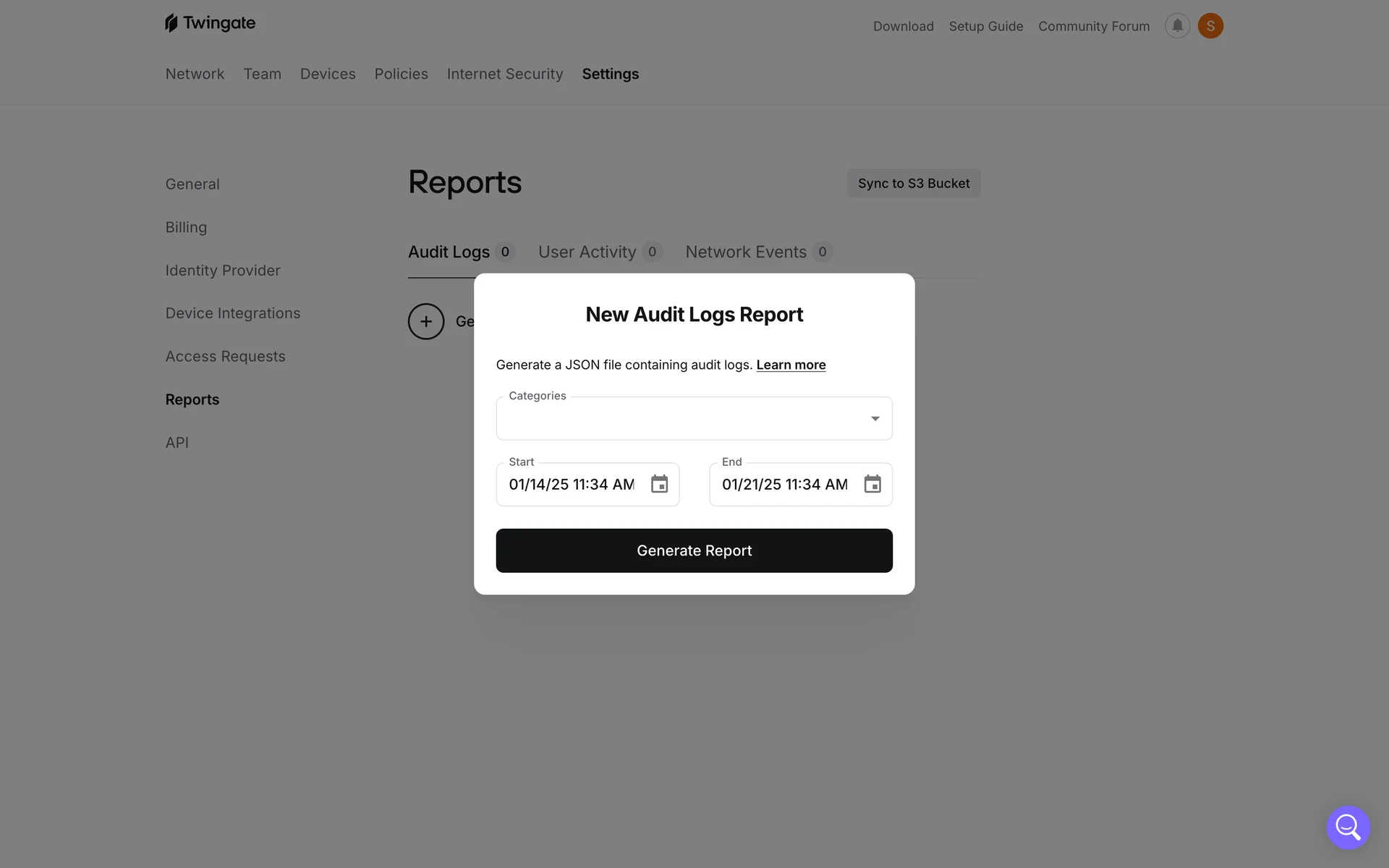Switch to the User Activity tab

587,252
